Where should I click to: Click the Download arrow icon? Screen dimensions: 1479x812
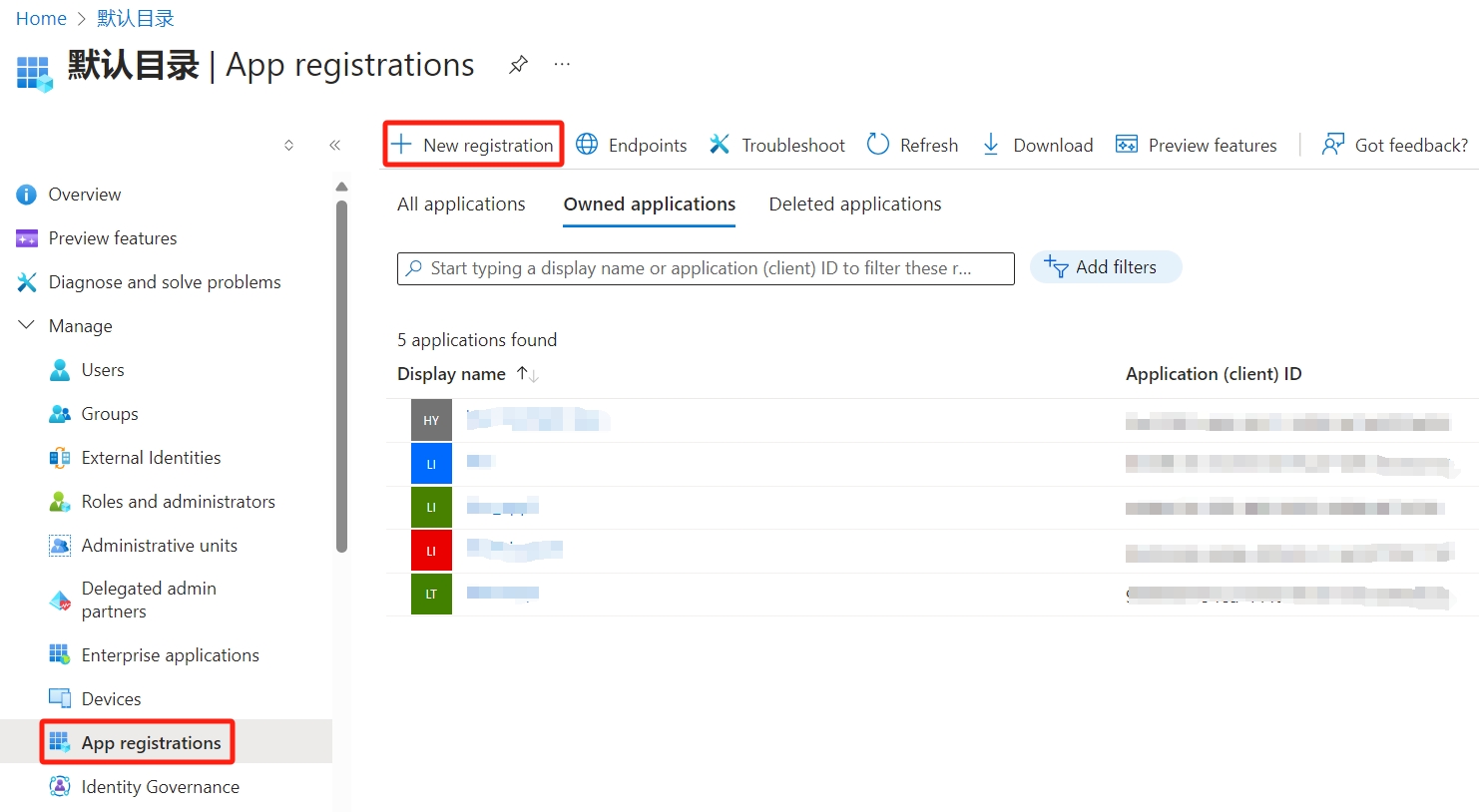pyautogui.click(x=991, y=145)
